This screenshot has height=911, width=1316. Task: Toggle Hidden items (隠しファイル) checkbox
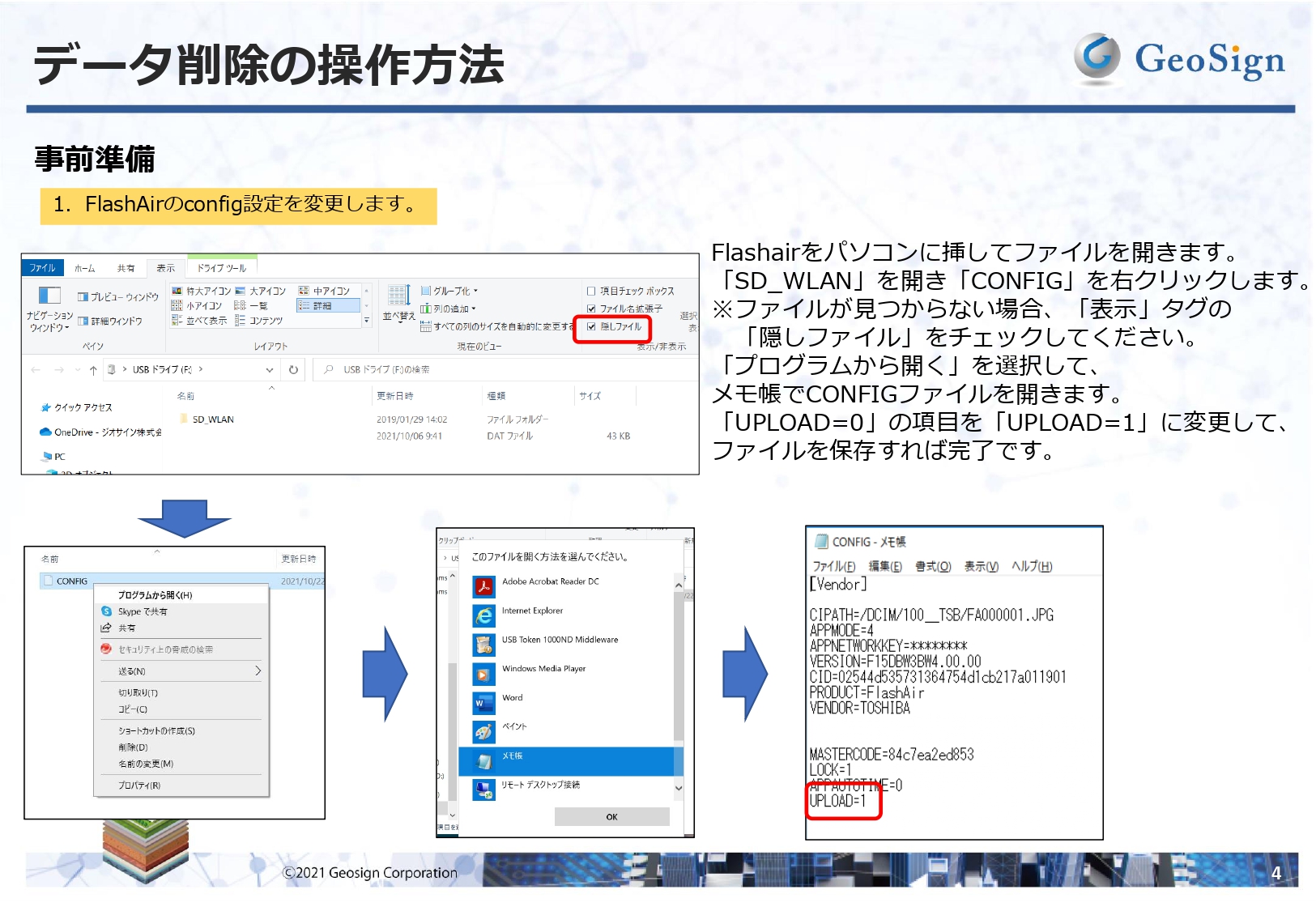pyautogui.click(x=591, y=326)
